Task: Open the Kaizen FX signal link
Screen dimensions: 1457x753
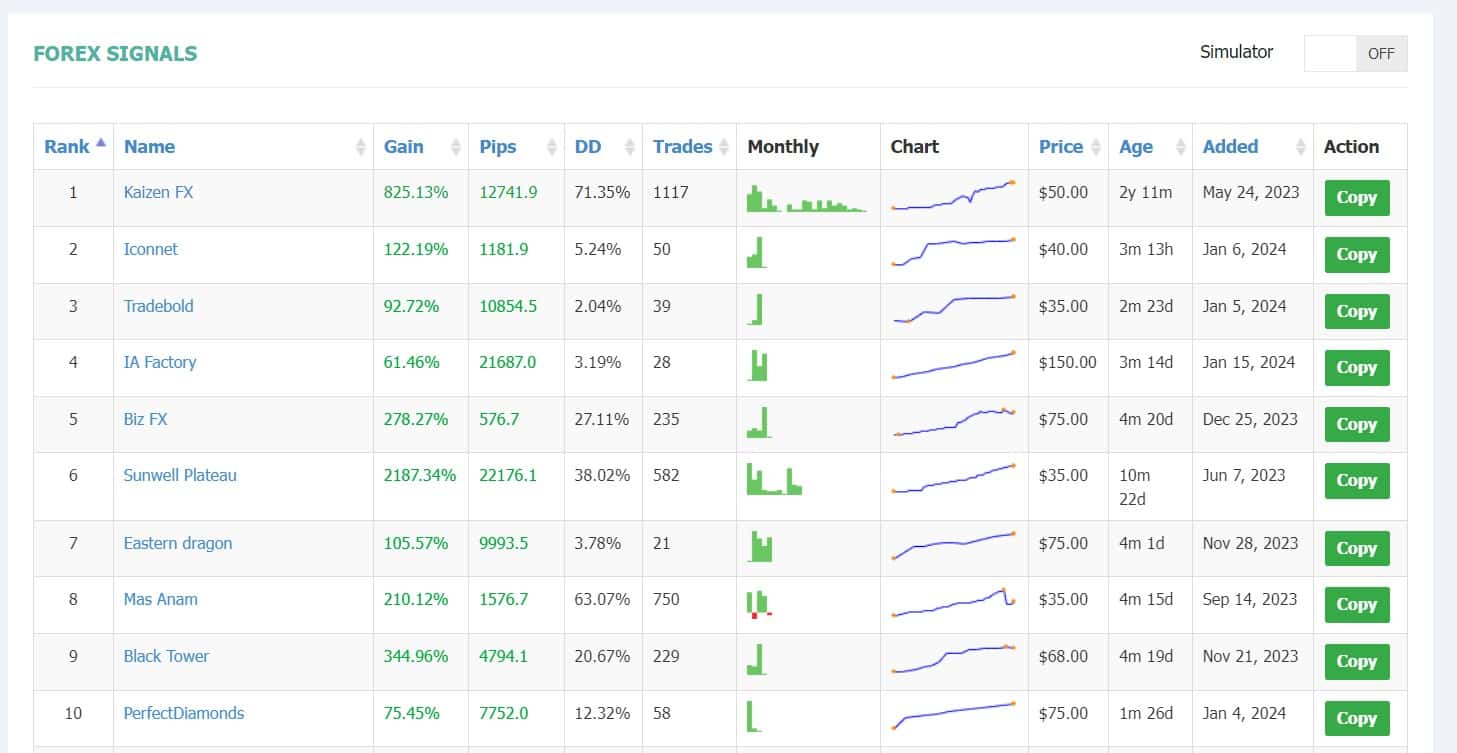Action: click(x=158, y=192)
